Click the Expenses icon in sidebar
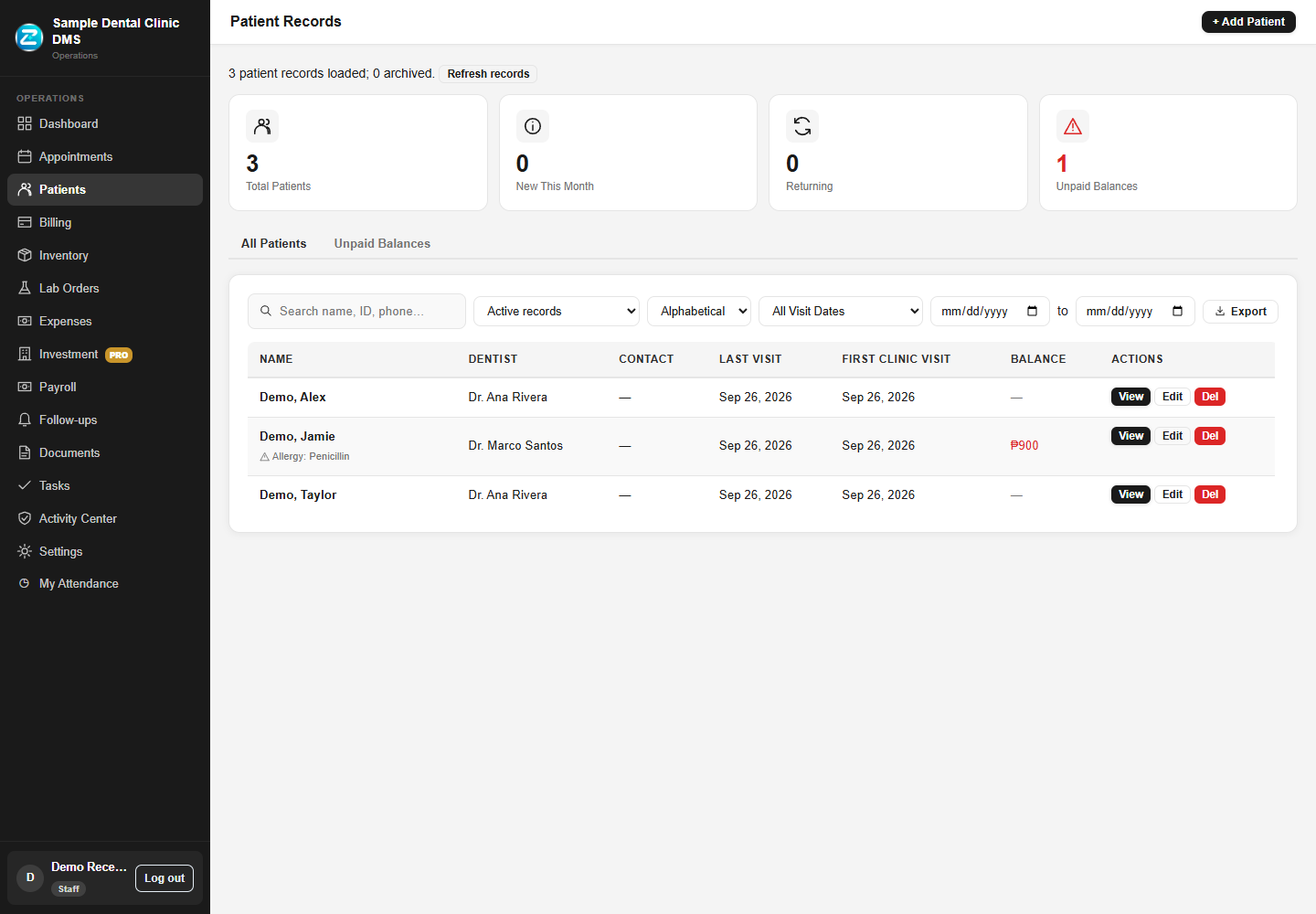The height and width of the screenshot is (914, 1316). pyautogui.click(x=25, y=321)
